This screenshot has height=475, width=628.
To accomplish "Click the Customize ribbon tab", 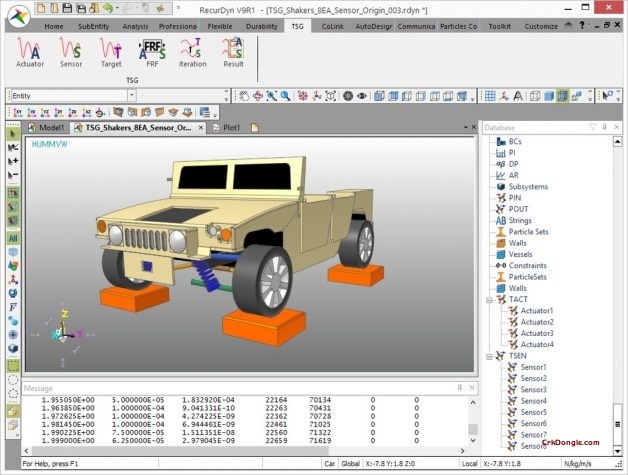I will [x=541, y=26].
